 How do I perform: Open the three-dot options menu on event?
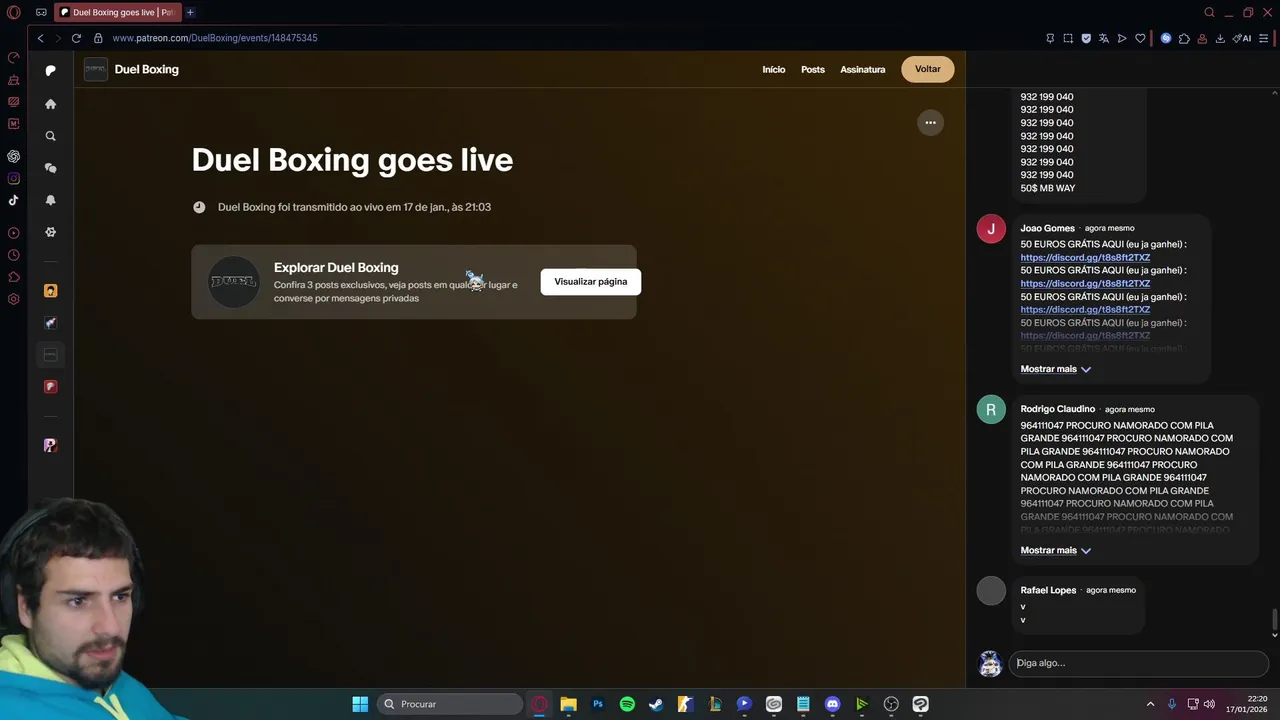(930, 123)
